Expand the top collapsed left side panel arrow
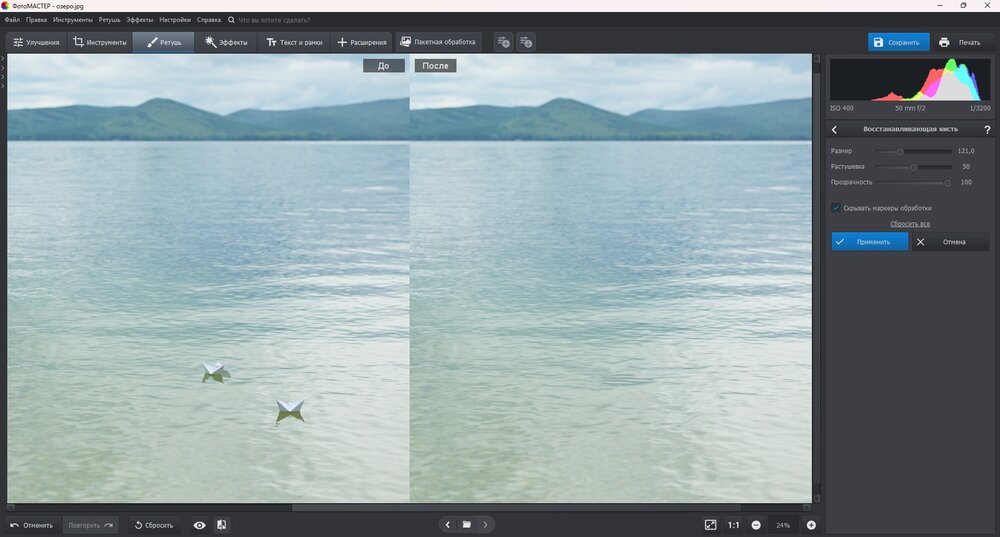Screen dimensions: 1000x537 [3, 60]
